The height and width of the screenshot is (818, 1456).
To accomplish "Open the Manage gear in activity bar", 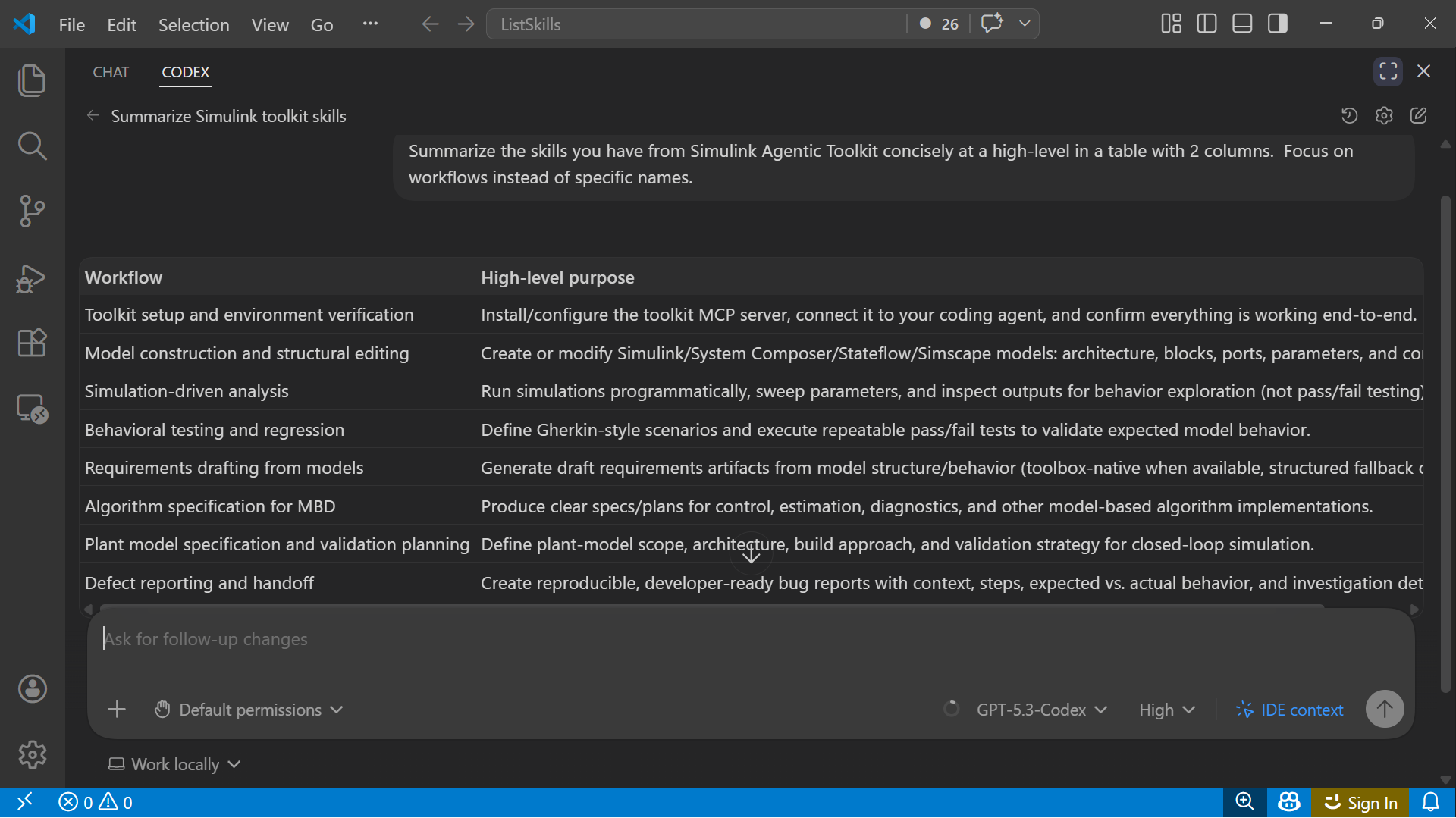I will (32, 754).
